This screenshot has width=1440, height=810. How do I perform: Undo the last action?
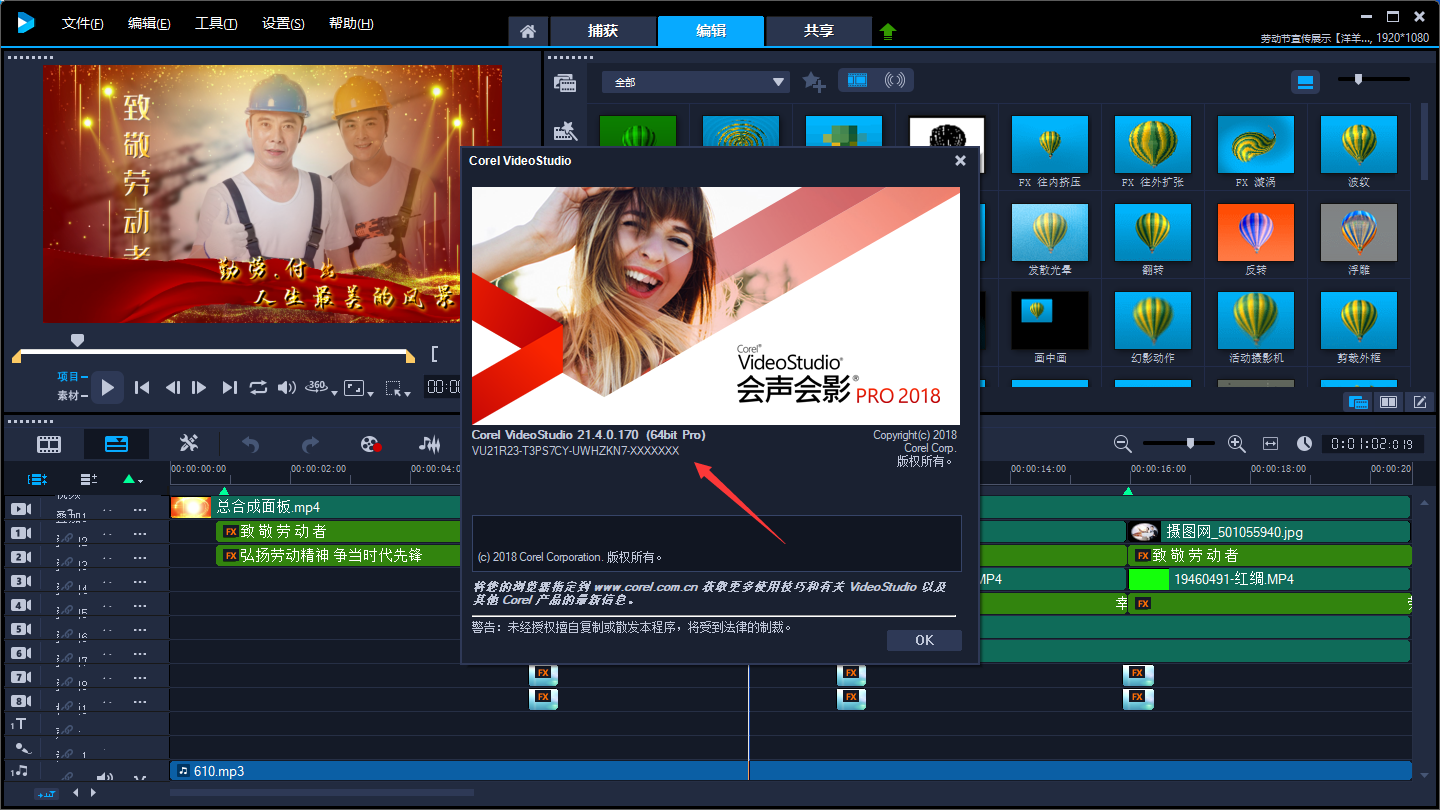click(x=250, y=444)
